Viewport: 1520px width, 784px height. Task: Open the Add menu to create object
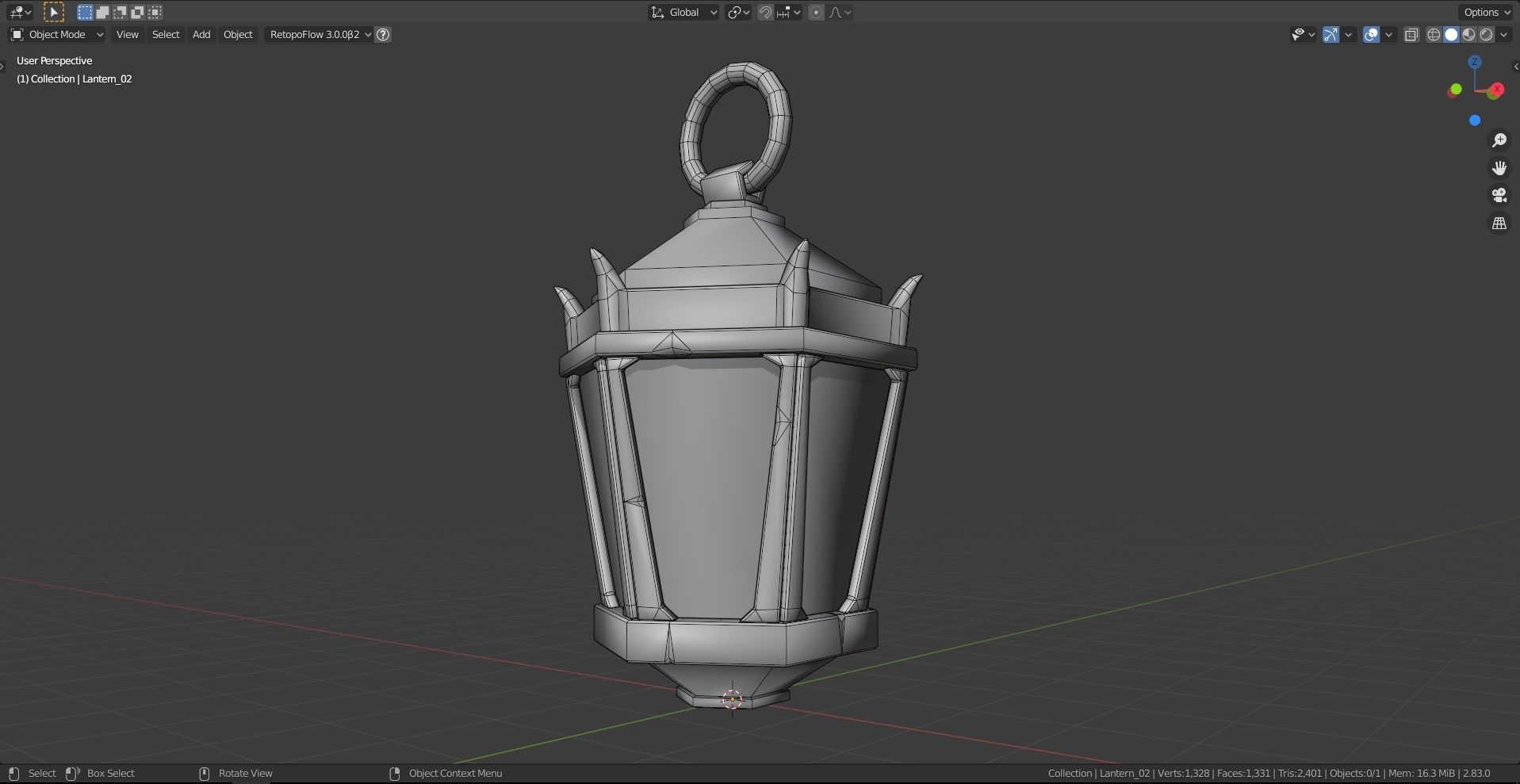pyautogui.click(x=201, y=34)
